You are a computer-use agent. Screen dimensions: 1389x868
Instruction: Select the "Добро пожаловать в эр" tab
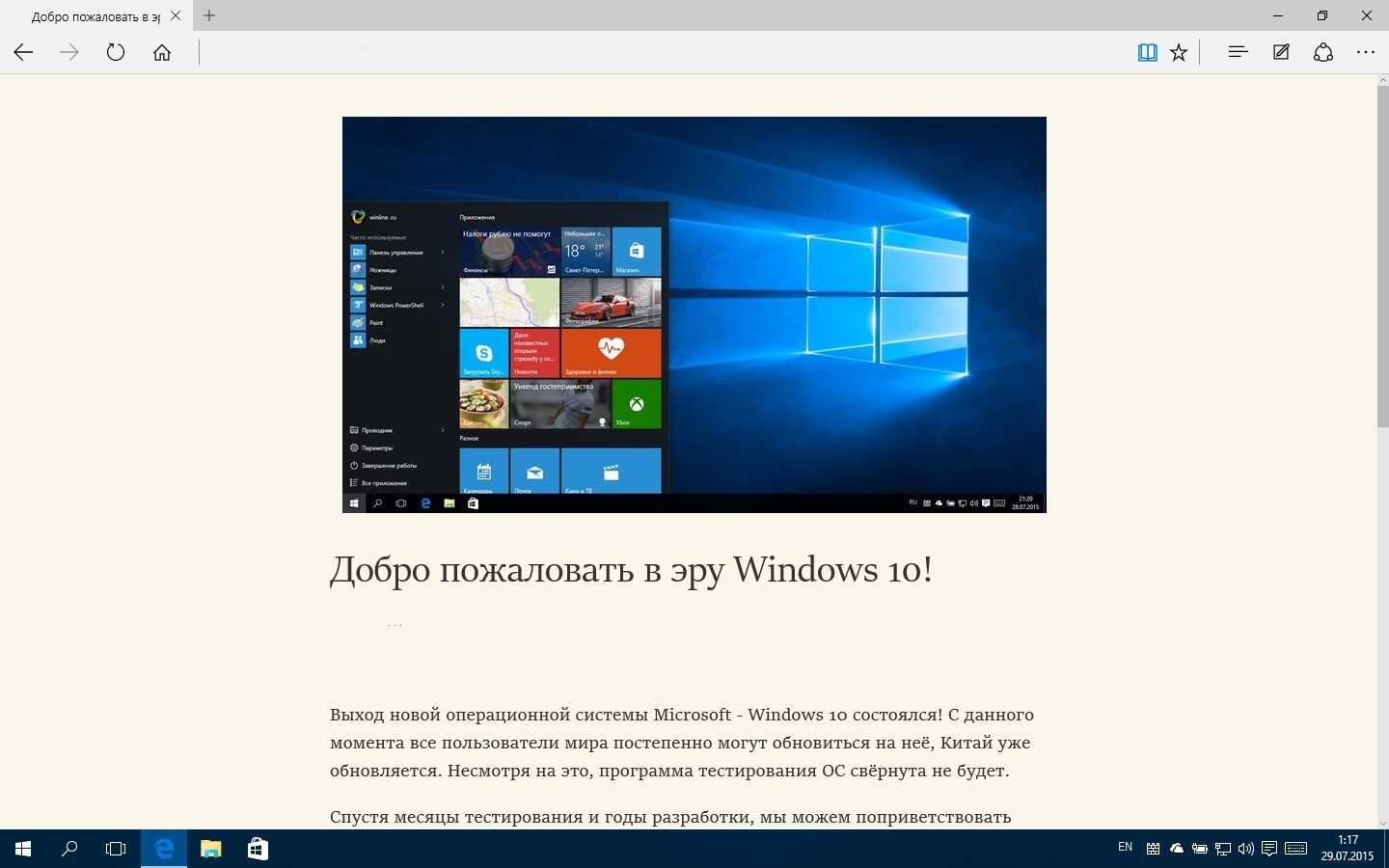click(x=95, y=16)
